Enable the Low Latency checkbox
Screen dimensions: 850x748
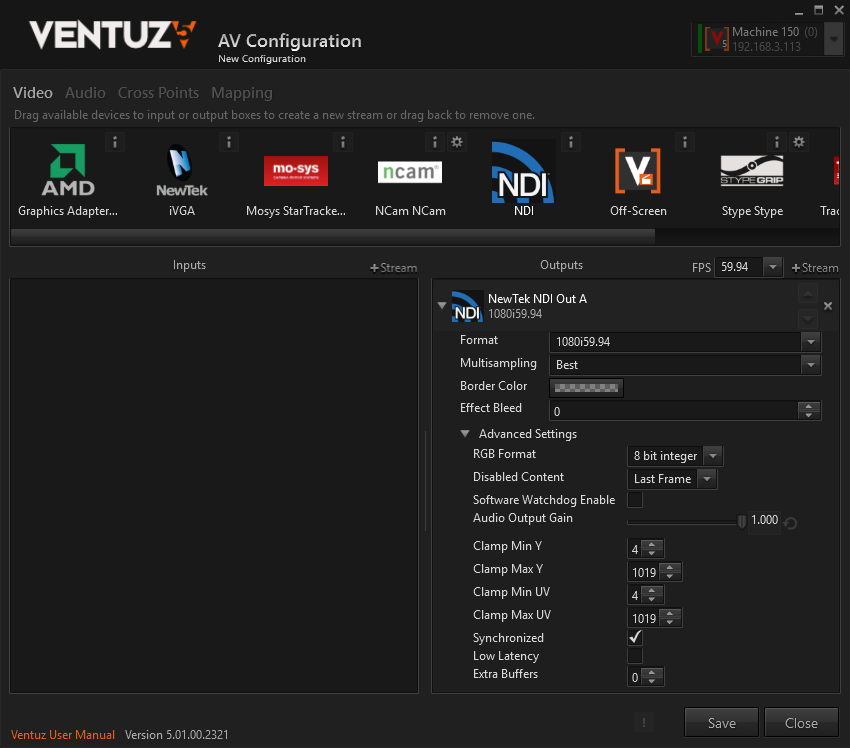635,656
